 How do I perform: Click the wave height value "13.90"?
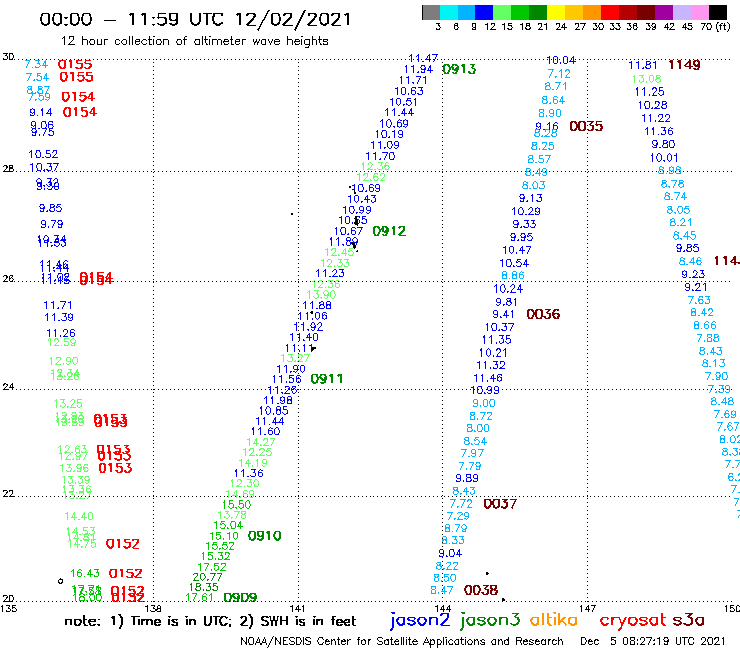coord(321,295)
